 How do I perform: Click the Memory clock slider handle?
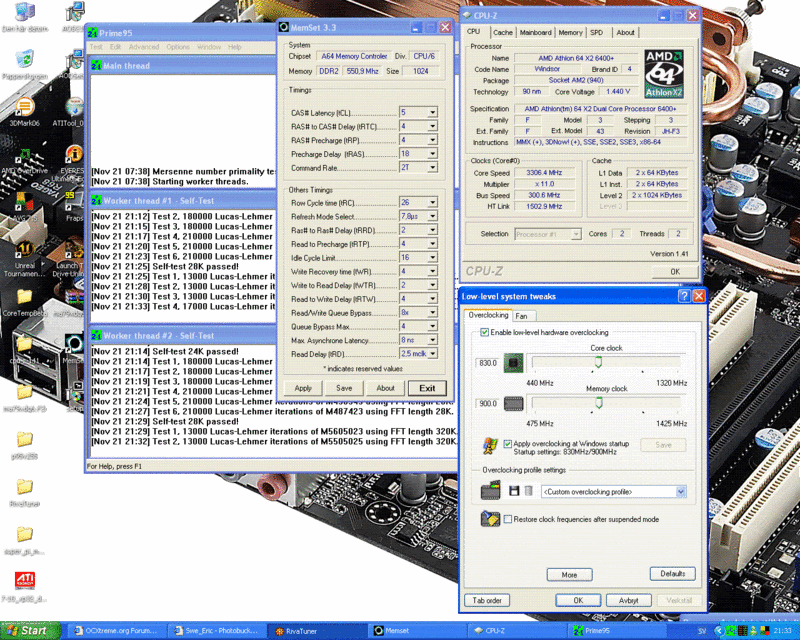click(x=599, y=403)
